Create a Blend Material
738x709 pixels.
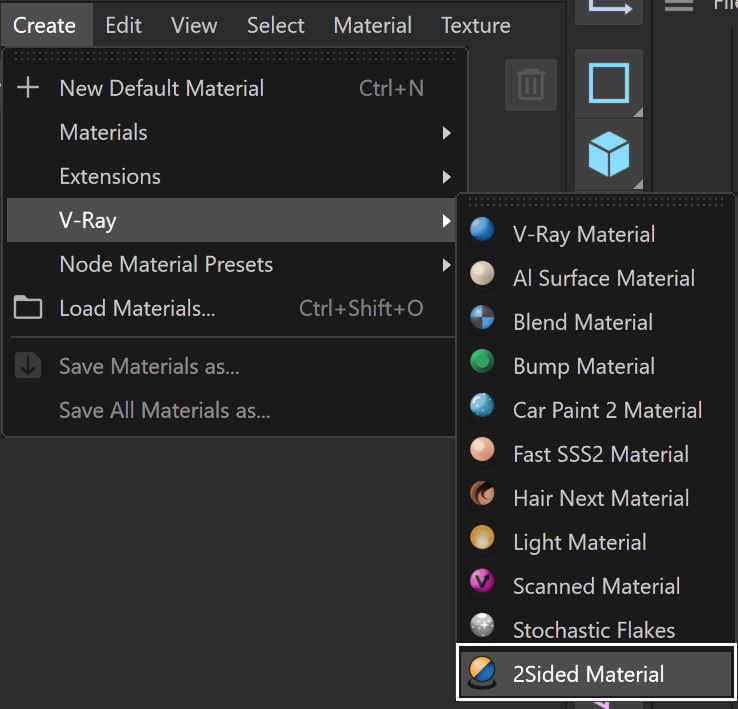click(596, 322)
